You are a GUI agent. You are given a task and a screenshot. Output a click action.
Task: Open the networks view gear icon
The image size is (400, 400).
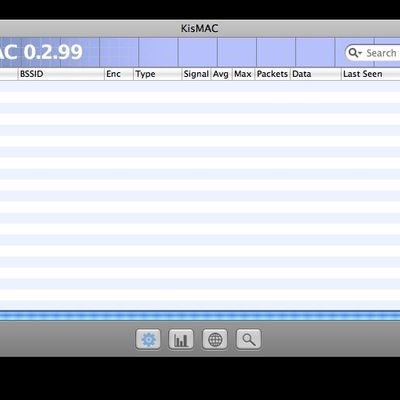(148, 339)
